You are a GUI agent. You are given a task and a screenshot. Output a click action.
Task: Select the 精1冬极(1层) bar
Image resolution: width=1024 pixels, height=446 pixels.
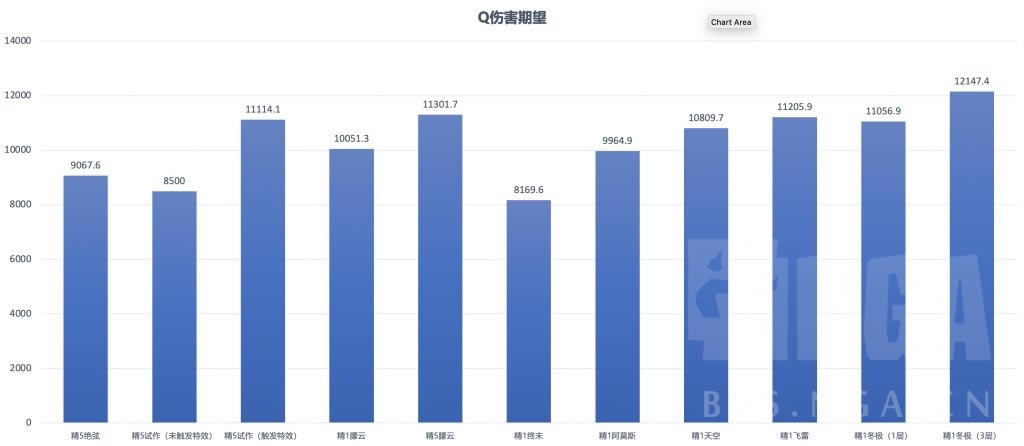tap(883, 272)
